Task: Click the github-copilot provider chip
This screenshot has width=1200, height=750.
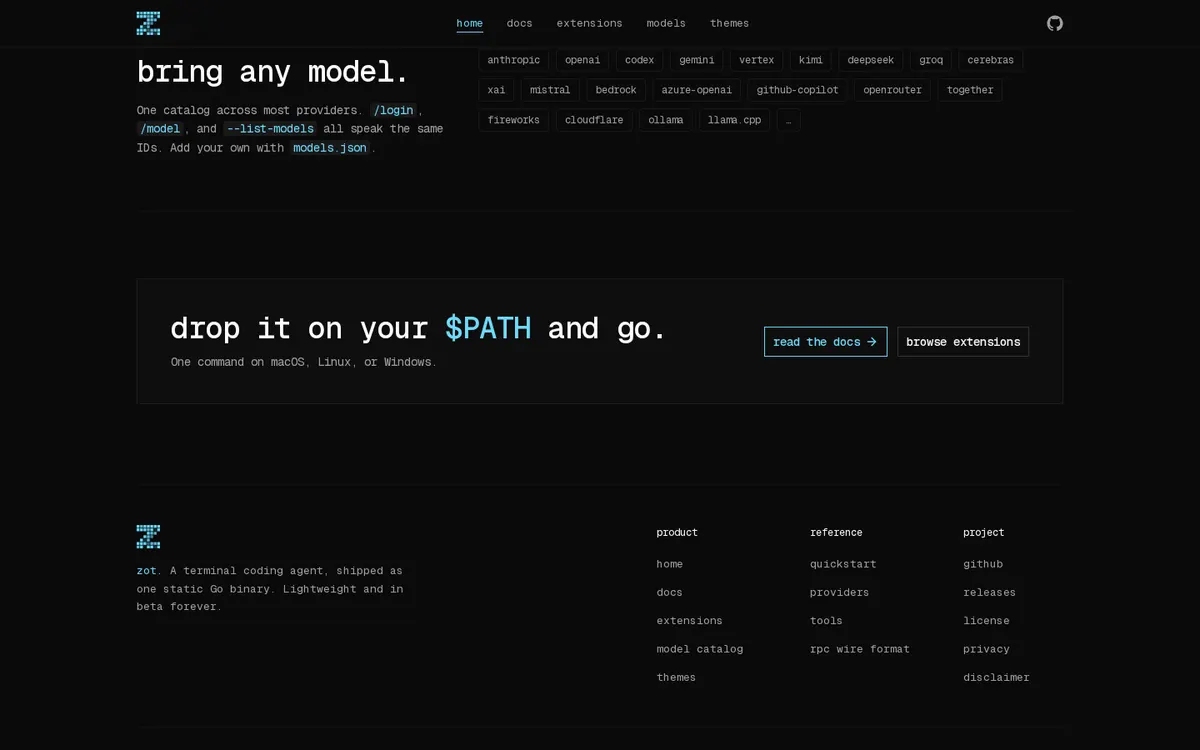Action: click(x=798, y=90)
